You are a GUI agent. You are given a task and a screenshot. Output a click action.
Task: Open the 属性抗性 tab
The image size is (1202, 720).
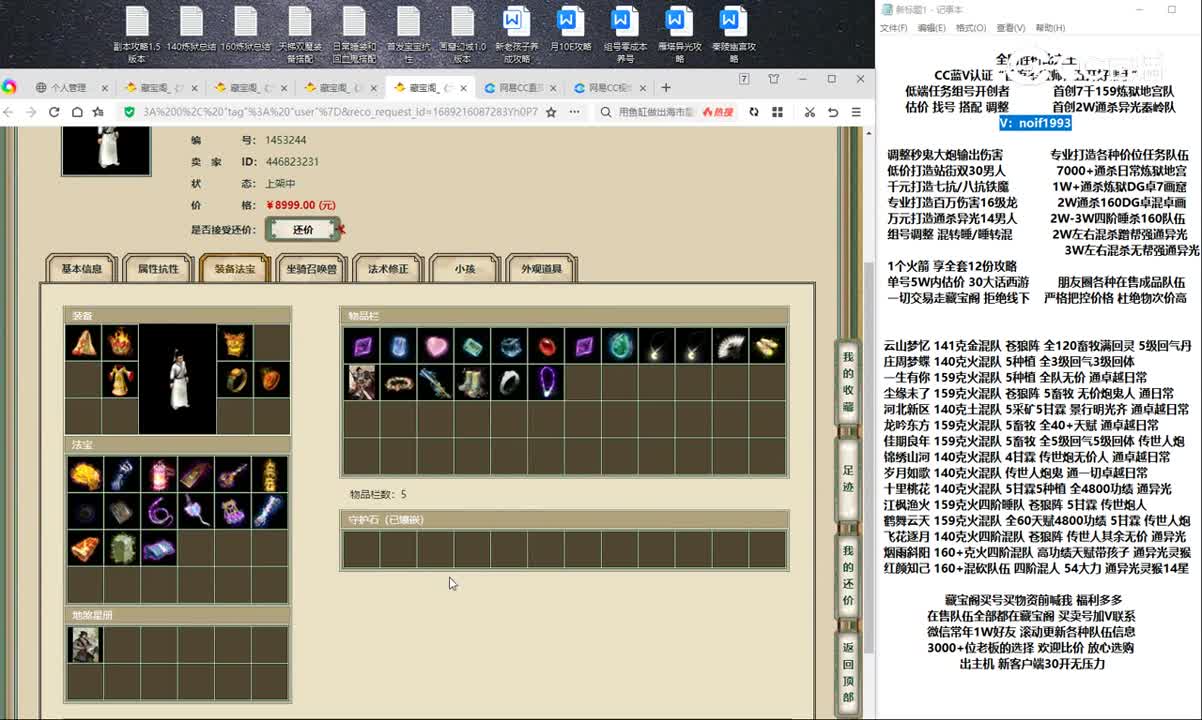[158, 269]
